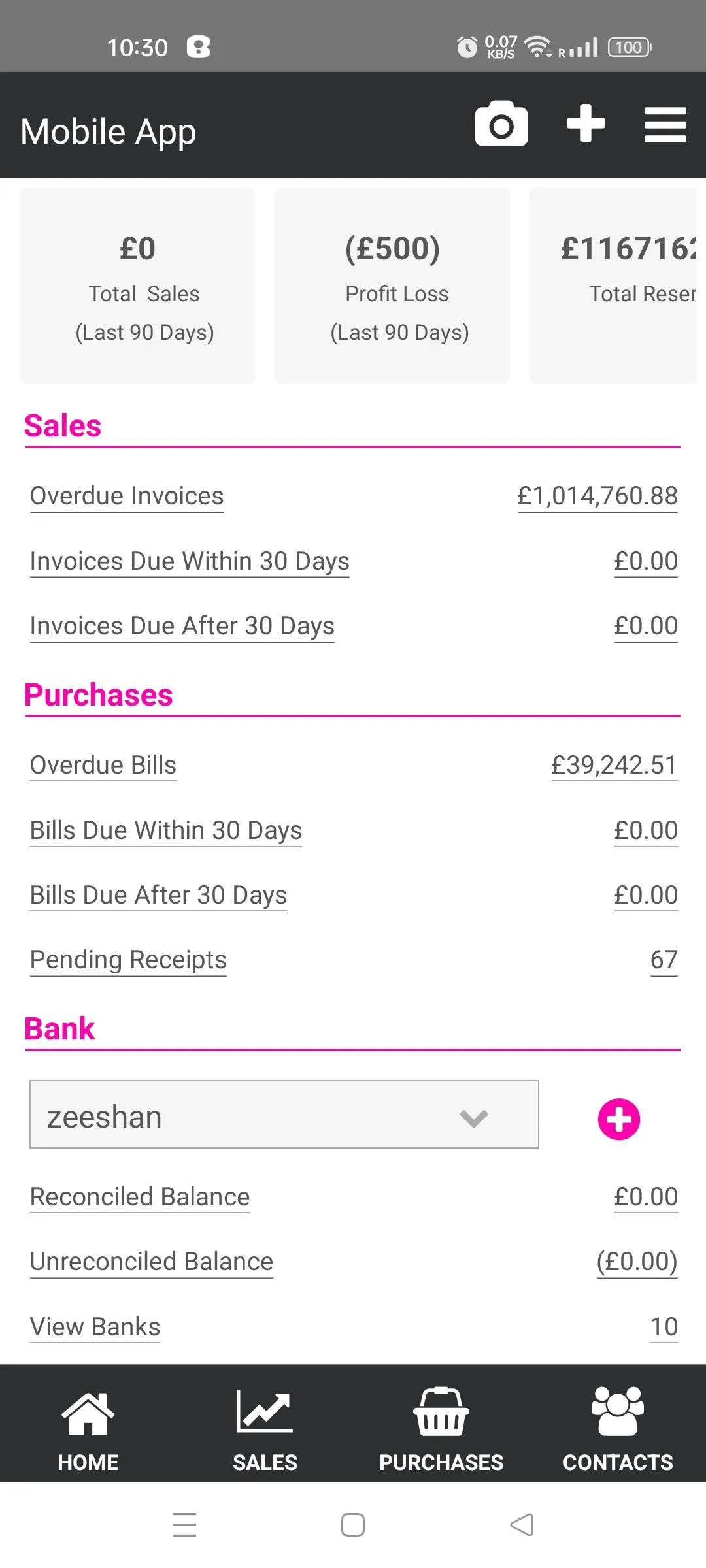706x1568 pixels.
Task: Expand the zeeshan bank dropdown
Action: [284, 1114]
